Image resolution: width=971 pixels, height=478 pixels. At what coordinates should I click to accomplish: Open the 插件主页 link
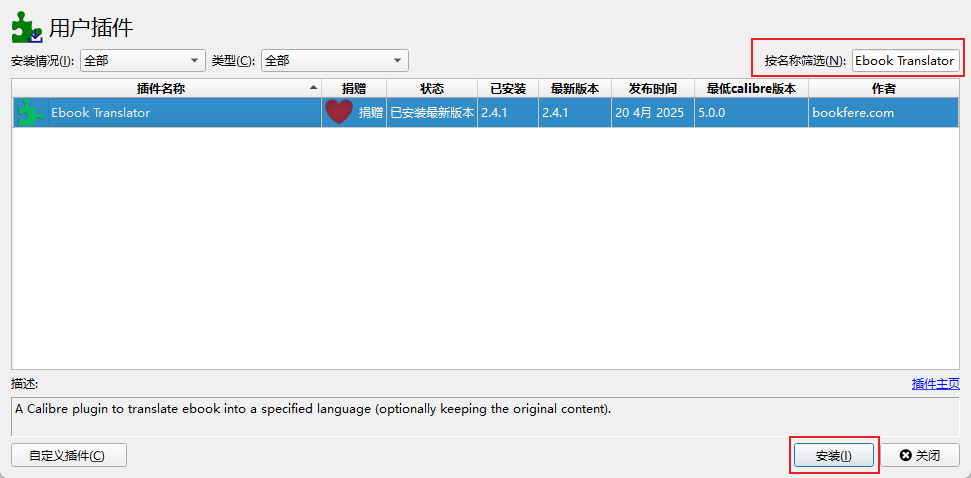[935, 384]
